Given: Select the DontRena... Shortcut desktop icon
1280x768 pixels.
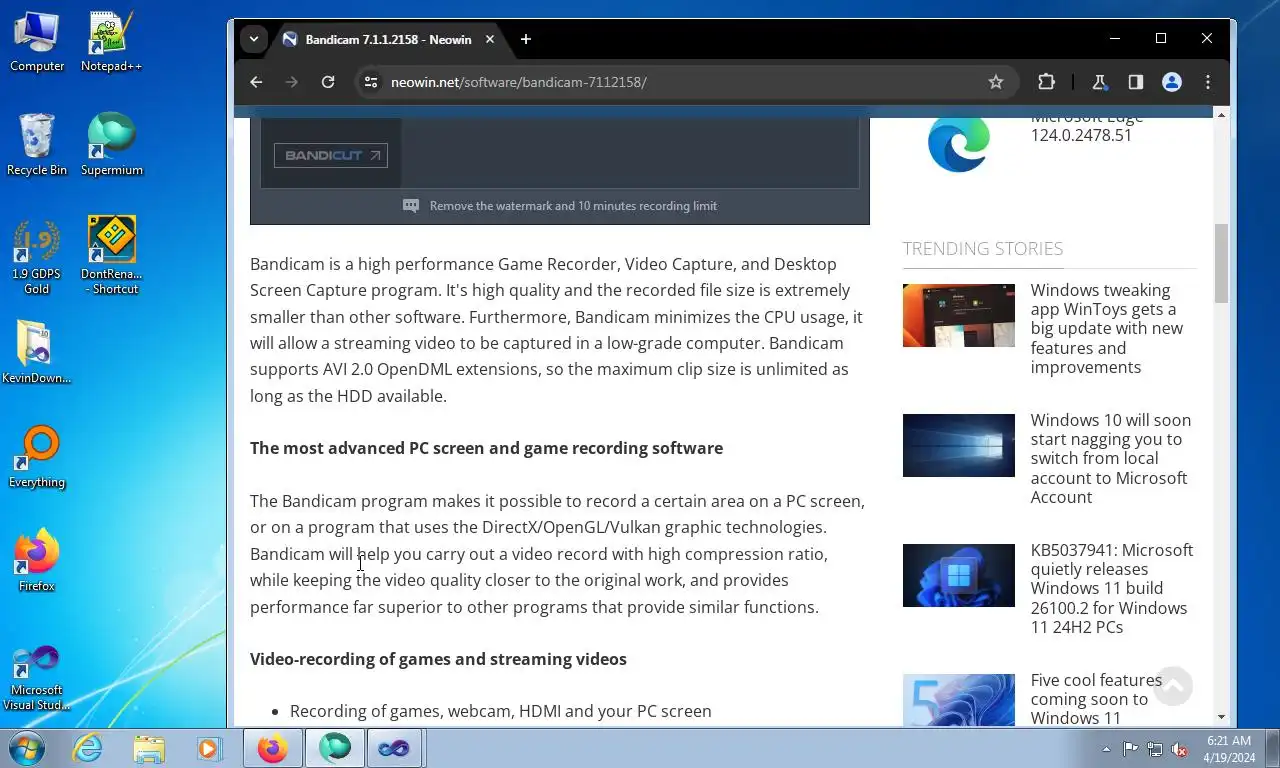Looking at the screenshot, I should (111, 256).
